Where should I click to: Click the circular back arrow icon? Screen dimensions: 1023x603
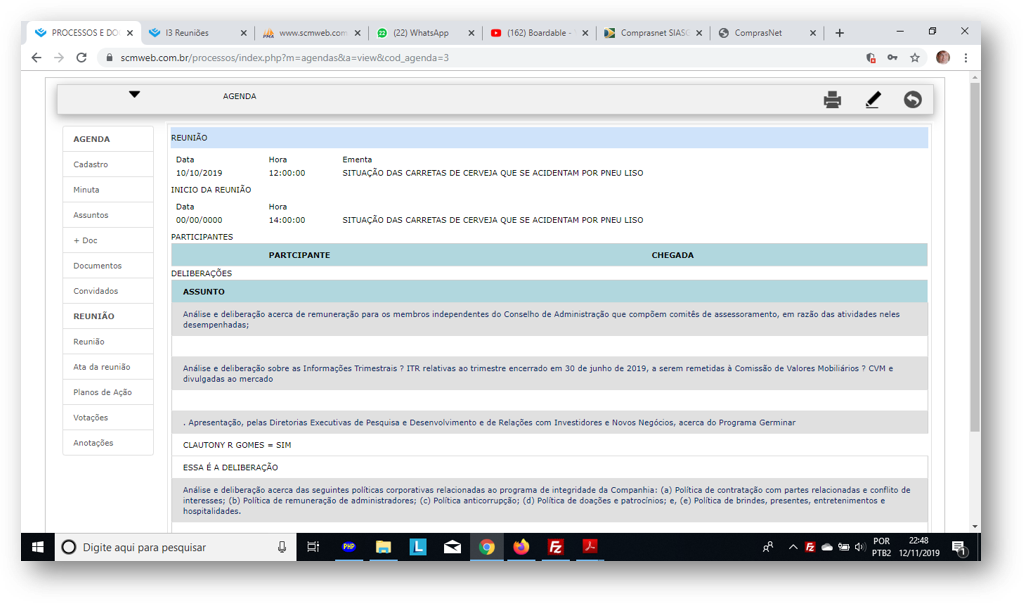pos(912,99)
